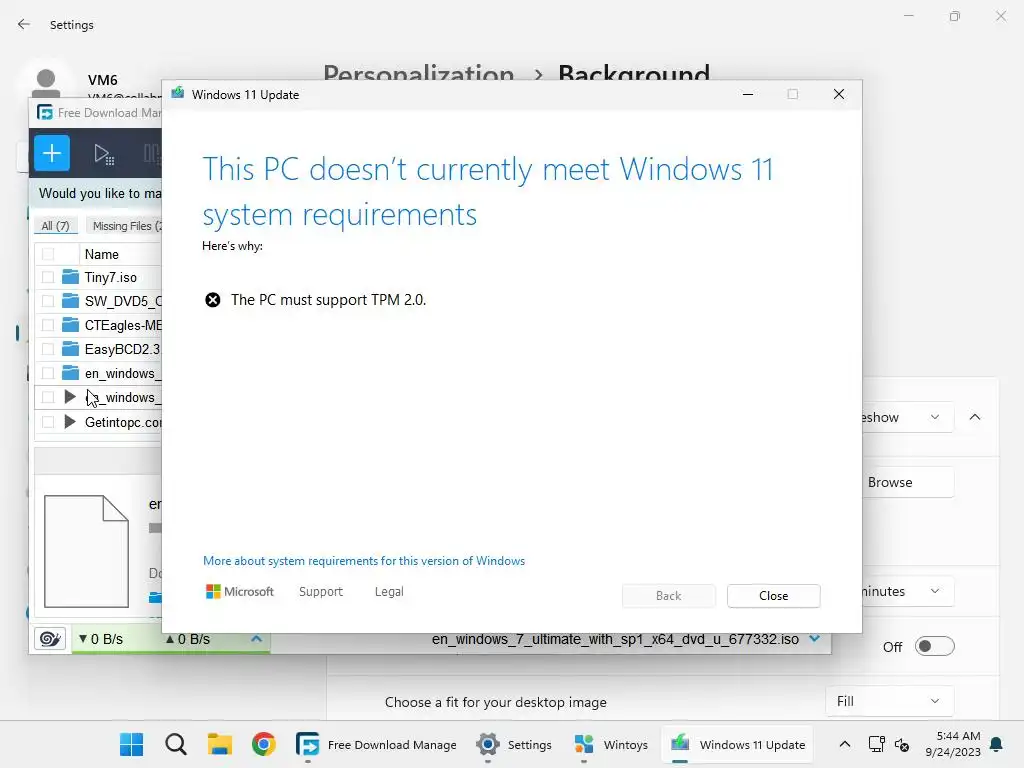
Task: Check the CTEagles row checkbox
Action: [48, 325]
